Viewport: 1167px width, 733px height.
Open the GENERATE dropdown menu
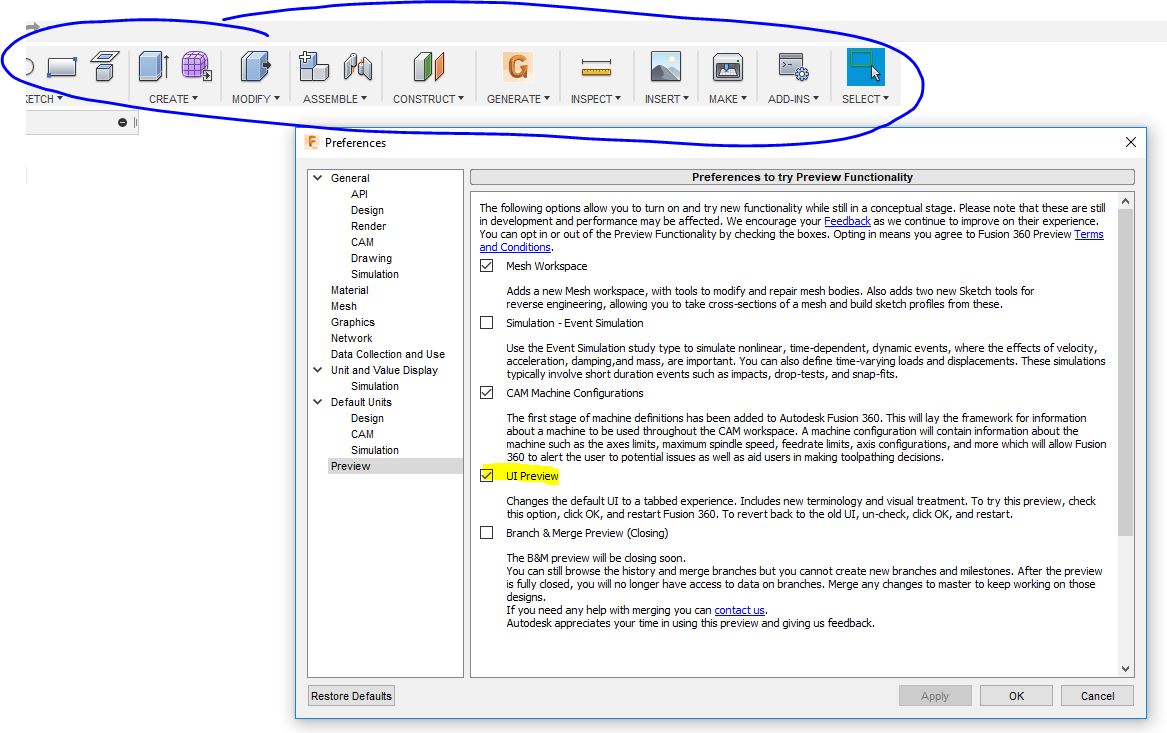click(x=518, y=98)
